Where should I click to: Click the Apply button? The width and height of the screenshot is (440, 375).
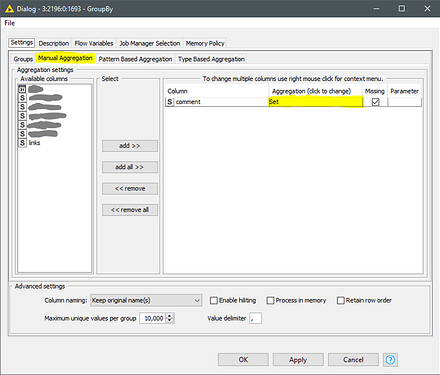click(x=298, y=360)
